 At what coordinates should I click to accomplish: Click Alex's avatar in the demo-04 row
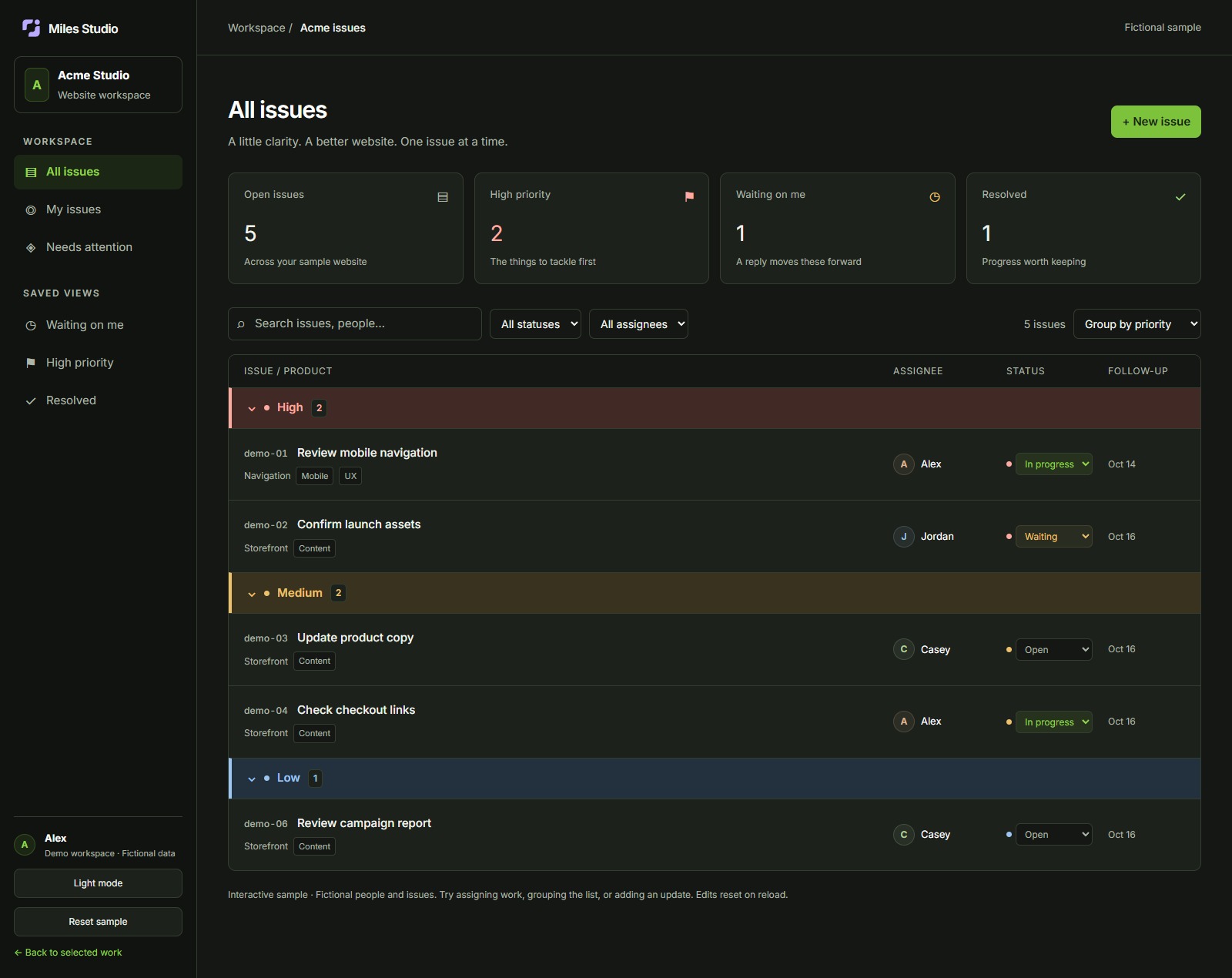904,722
